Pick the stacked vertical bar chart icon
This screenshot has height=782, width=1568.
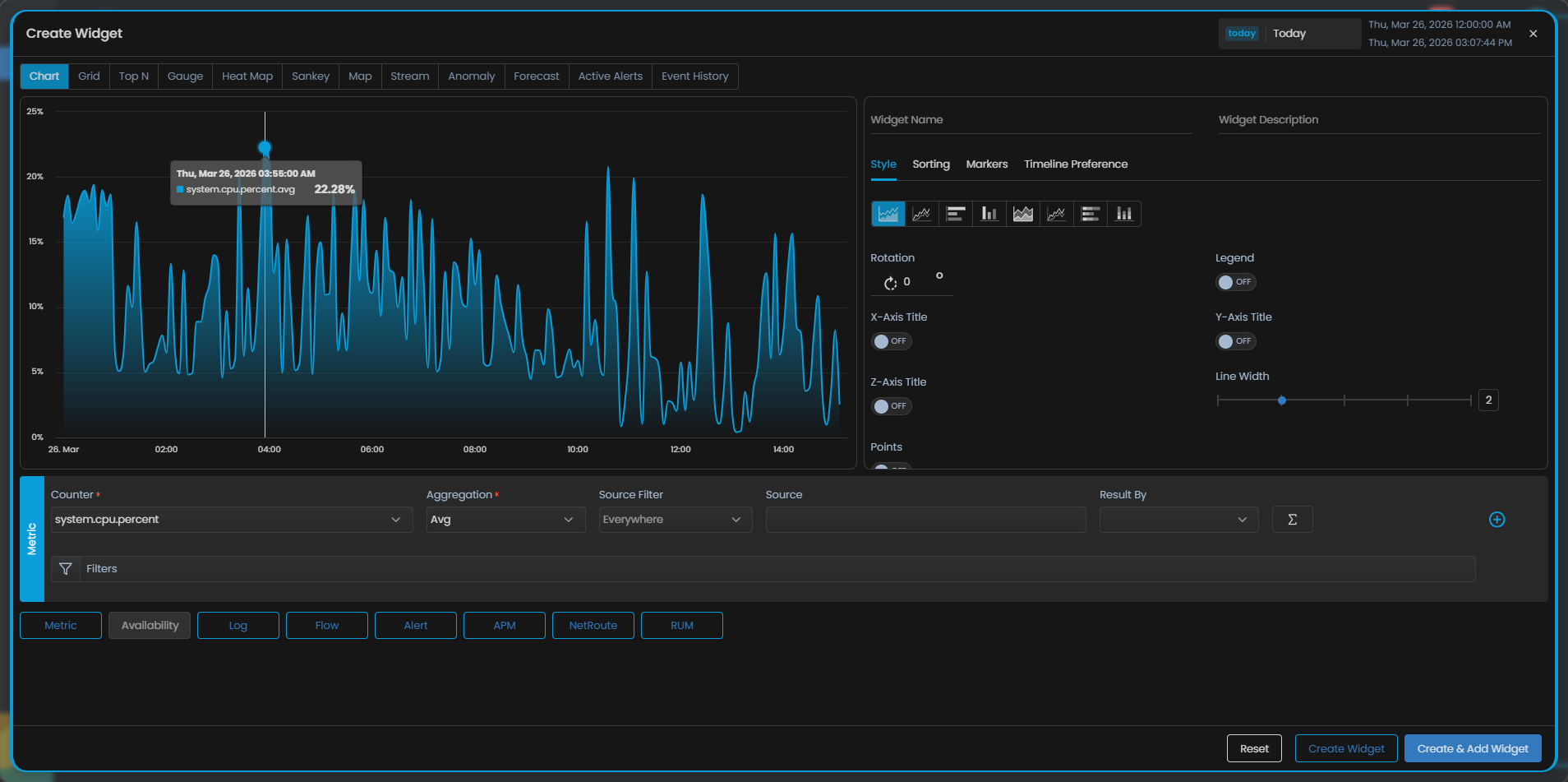[1123, 214]
